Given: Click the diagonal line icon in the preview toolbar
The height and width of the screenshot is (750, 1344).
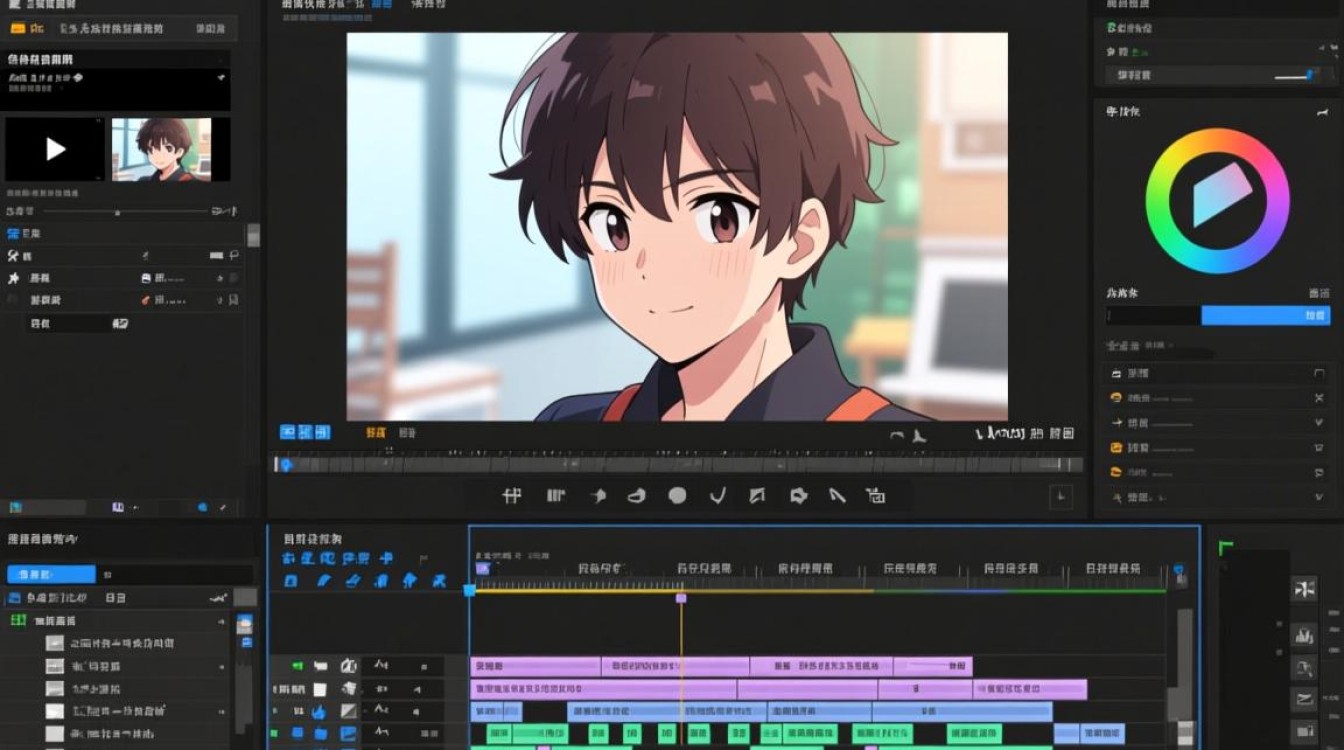Looking at the screenshot, I should click(x=837, y=495).
